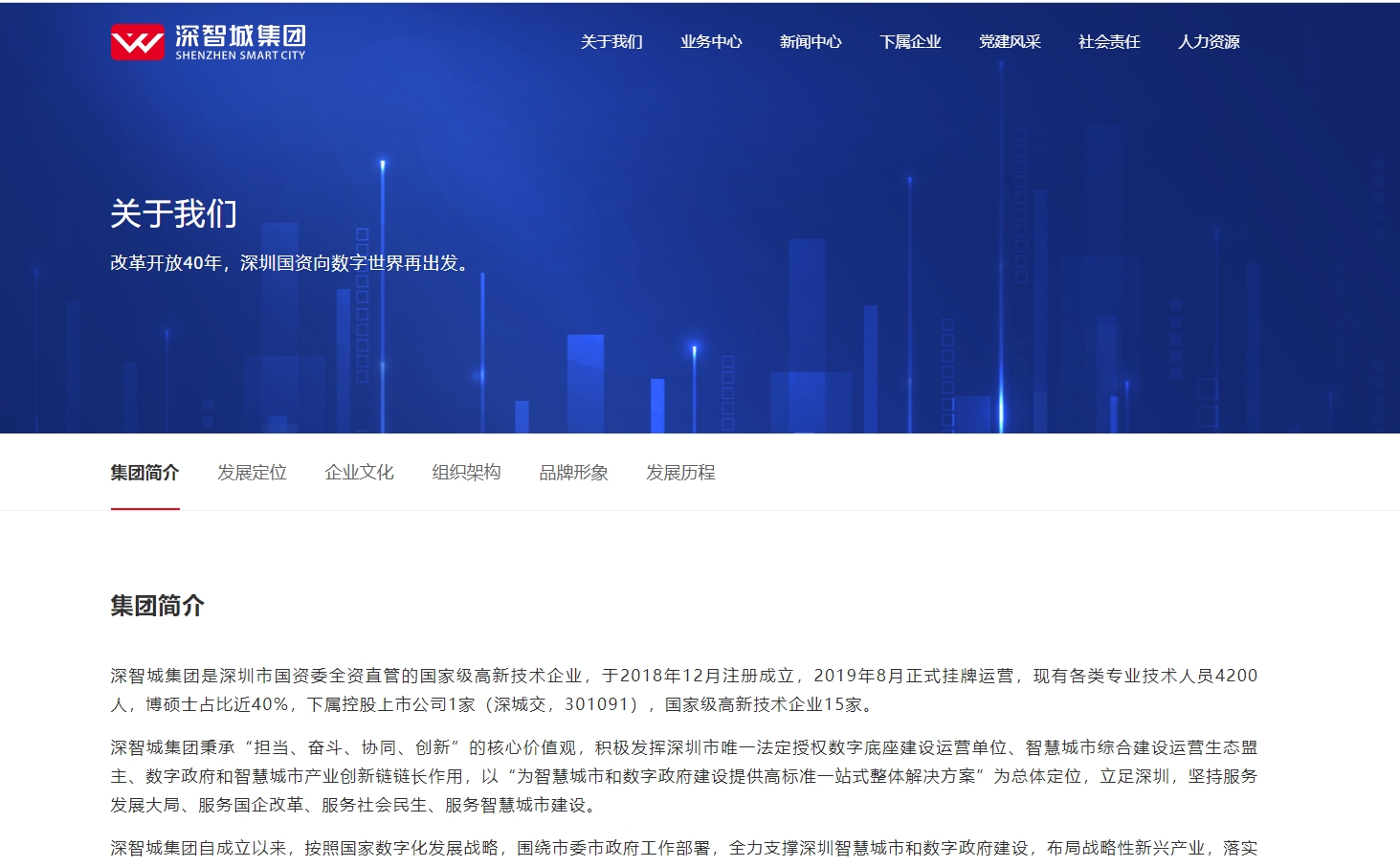Viewport: 1400px width, 867px height.
Task: Switch to the 组织架构 tab
Action: coord(466,473)
